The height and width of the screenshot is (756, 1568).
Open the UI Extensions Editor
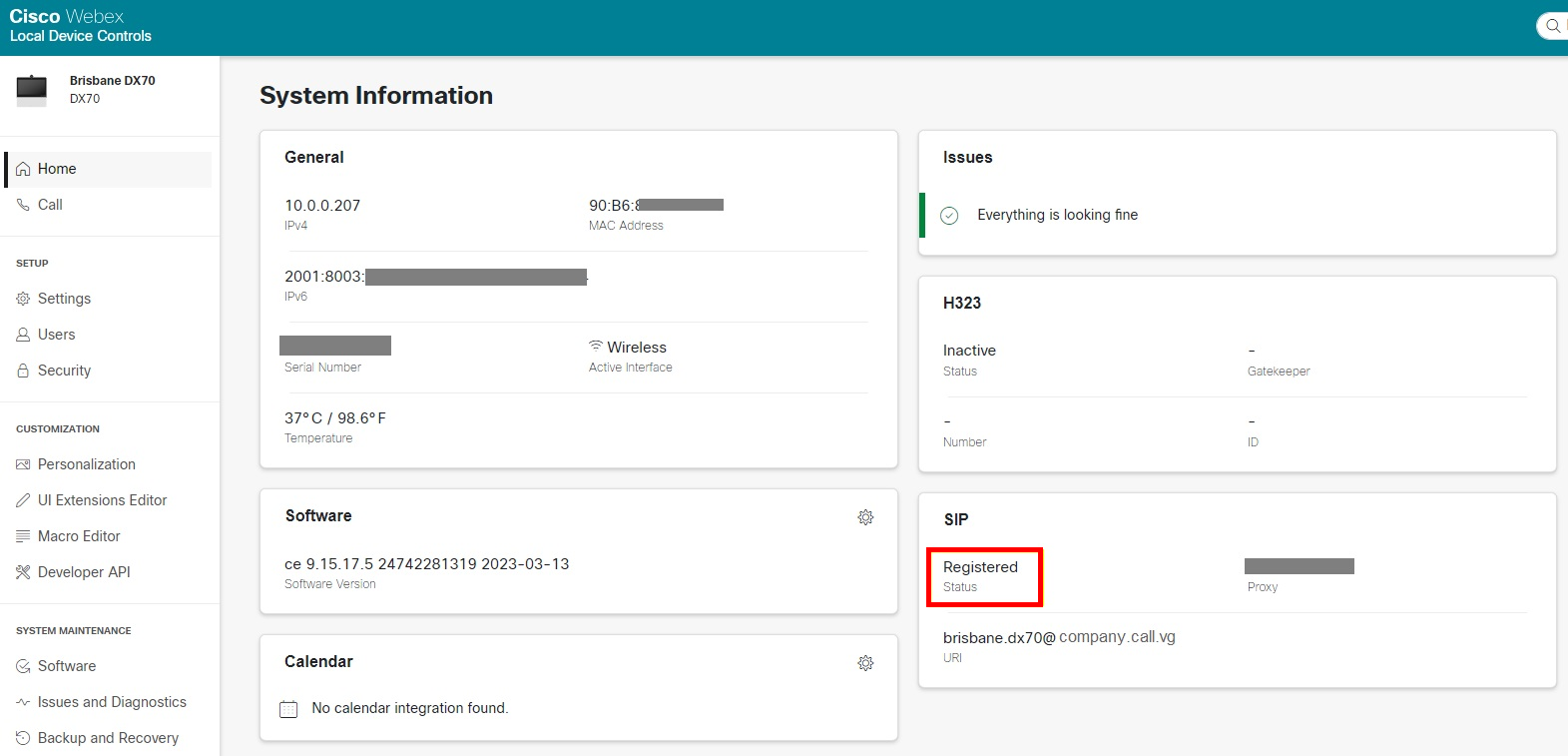(108, 500)
